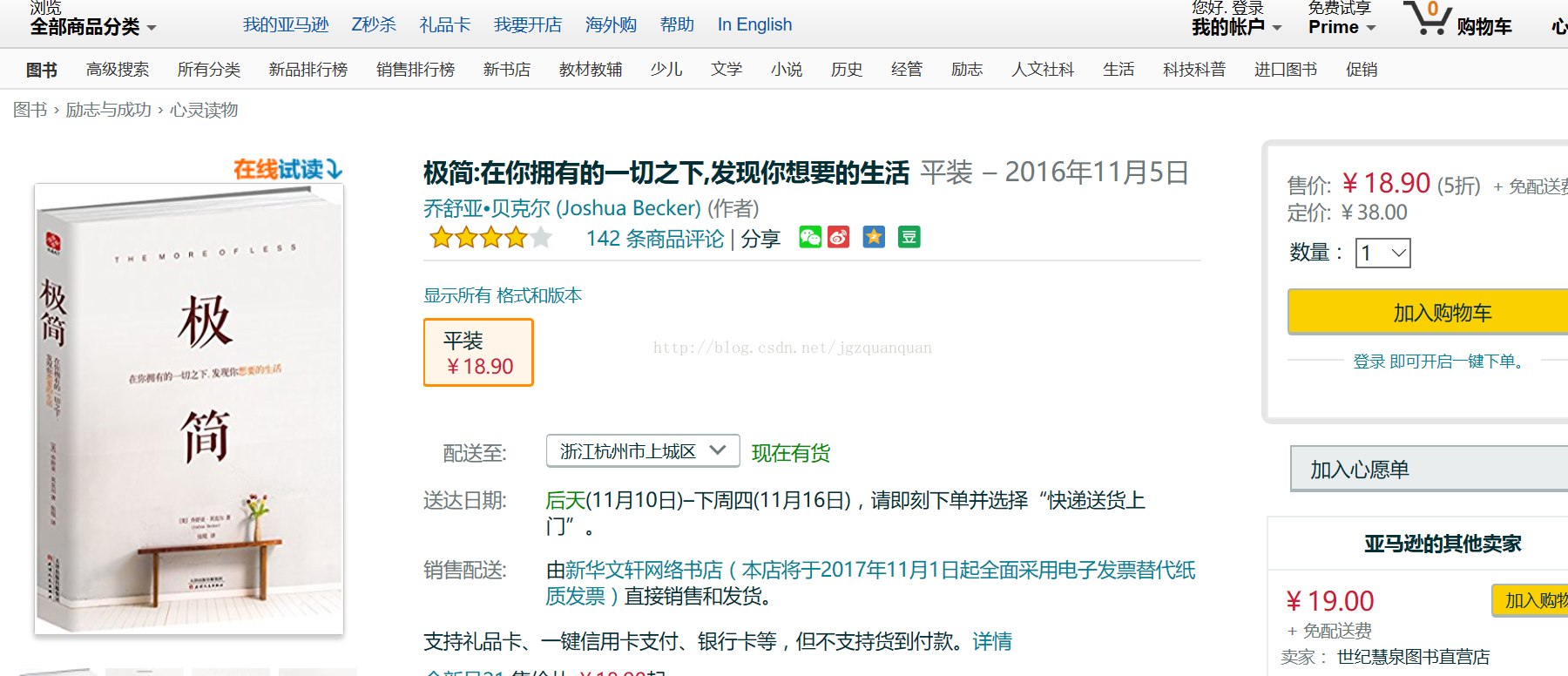Image resolution: width=1568 pixels, height=676 pixels.
Task: Show all 格式和版本 formats
Action: point(503,295)
